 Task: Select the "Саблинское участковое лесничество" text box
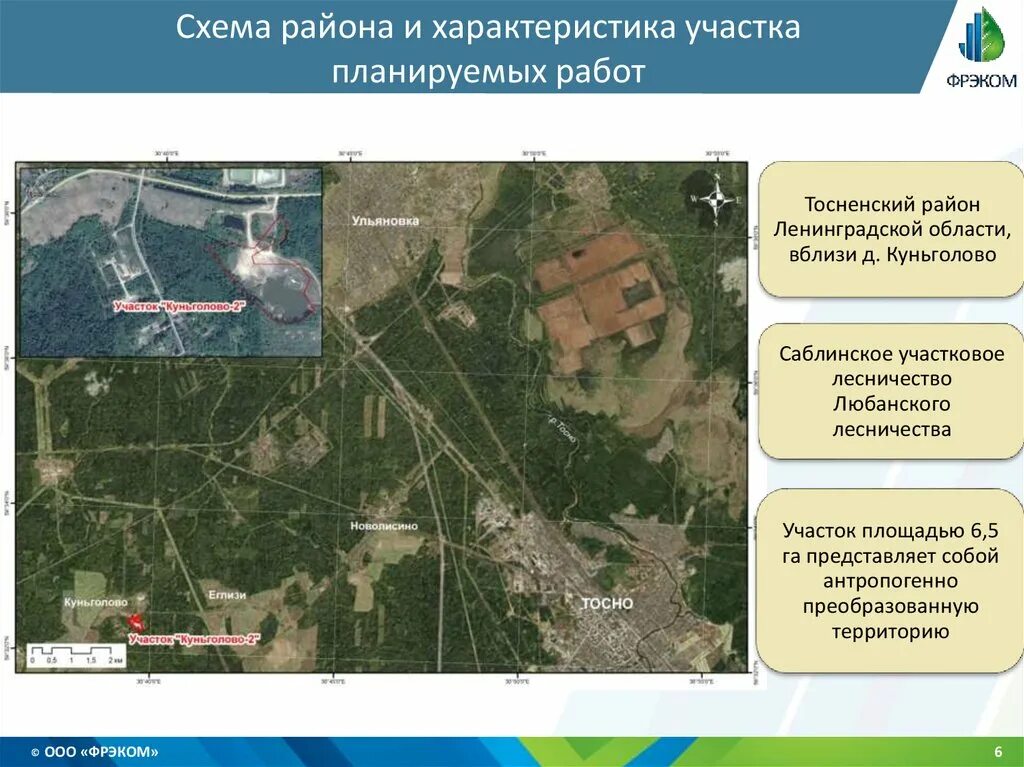click(x=891, y=391)
